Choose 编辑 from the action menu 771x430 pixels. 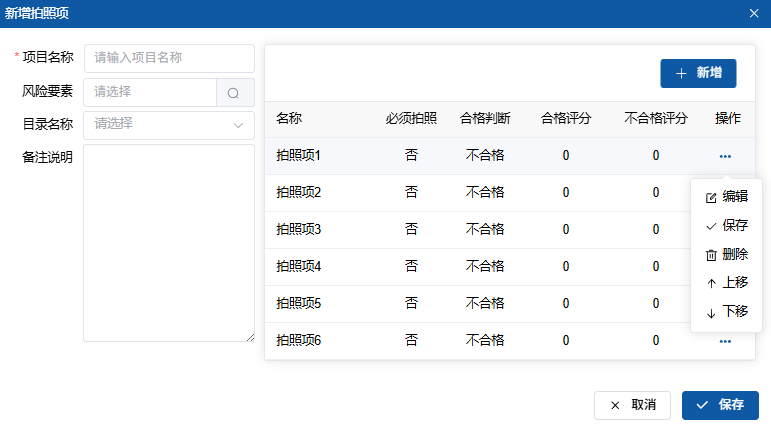[x=726, y=197]
